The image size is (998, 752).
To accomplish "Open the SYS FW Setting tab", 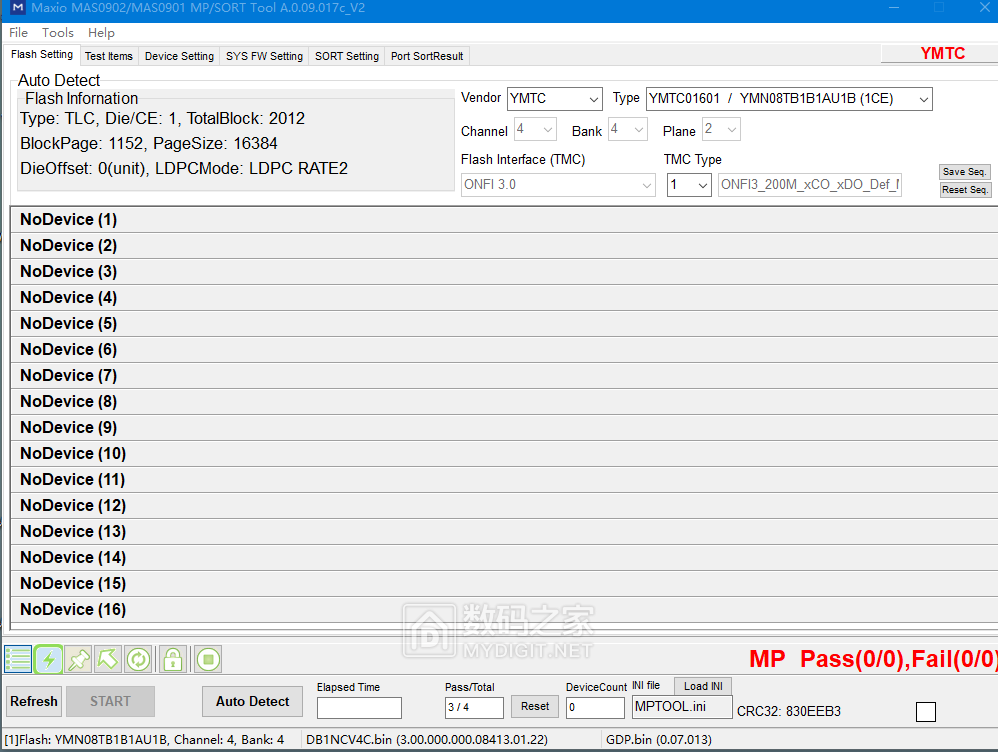I will coord(264,56).
